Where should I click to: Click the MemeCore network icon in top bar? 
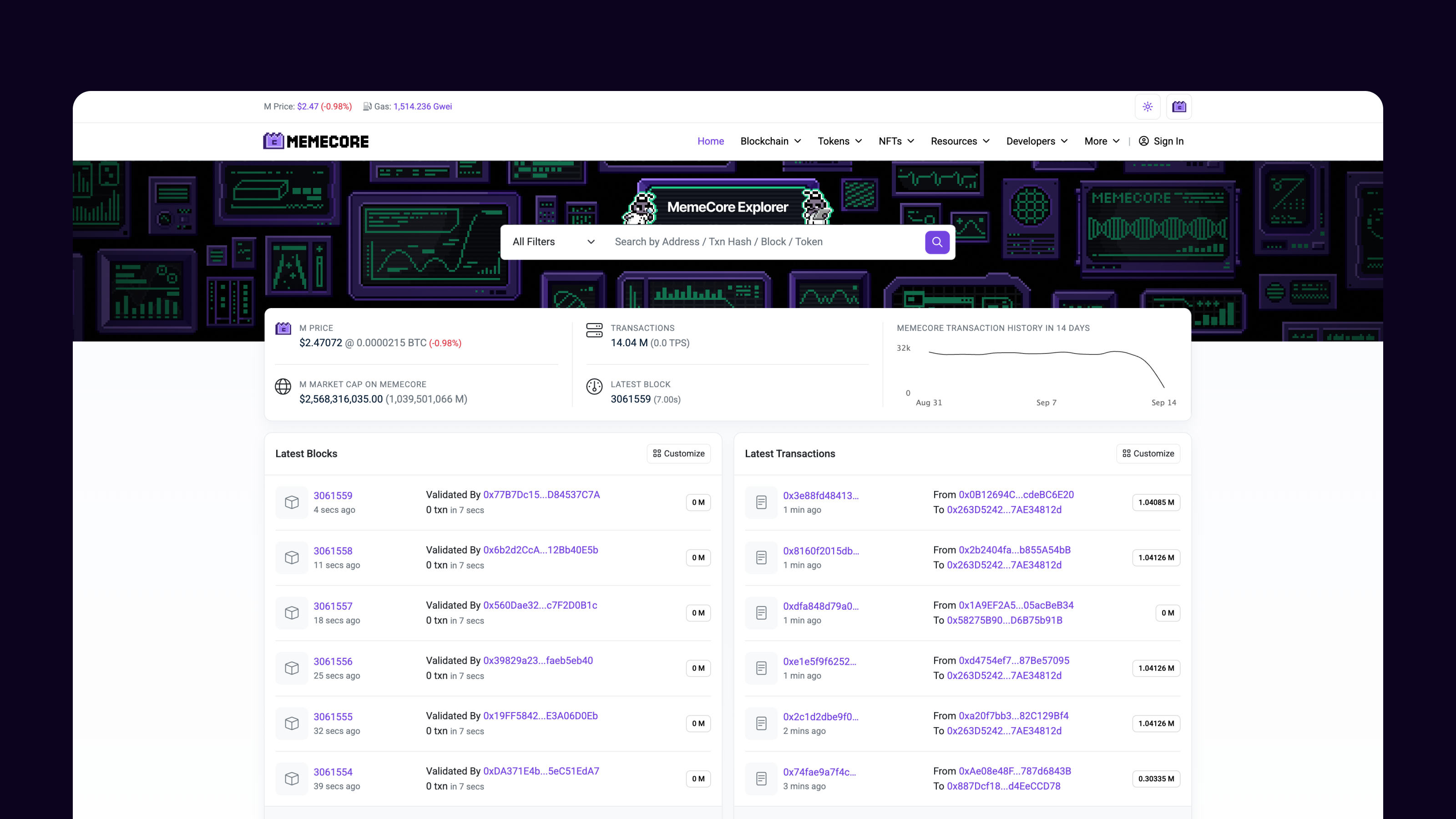[x=1179, y=107]
